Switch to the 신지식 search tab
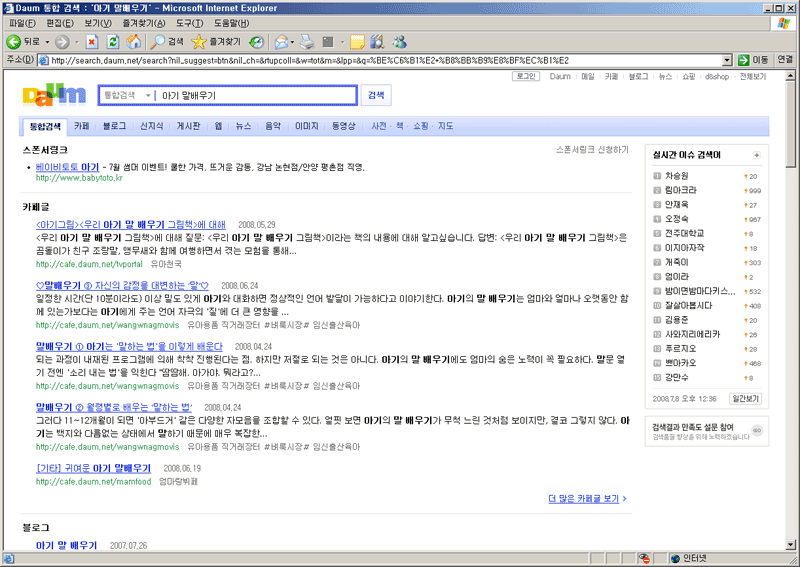The height and width of the screenshot is (567, 800). [x=152, y=126]
